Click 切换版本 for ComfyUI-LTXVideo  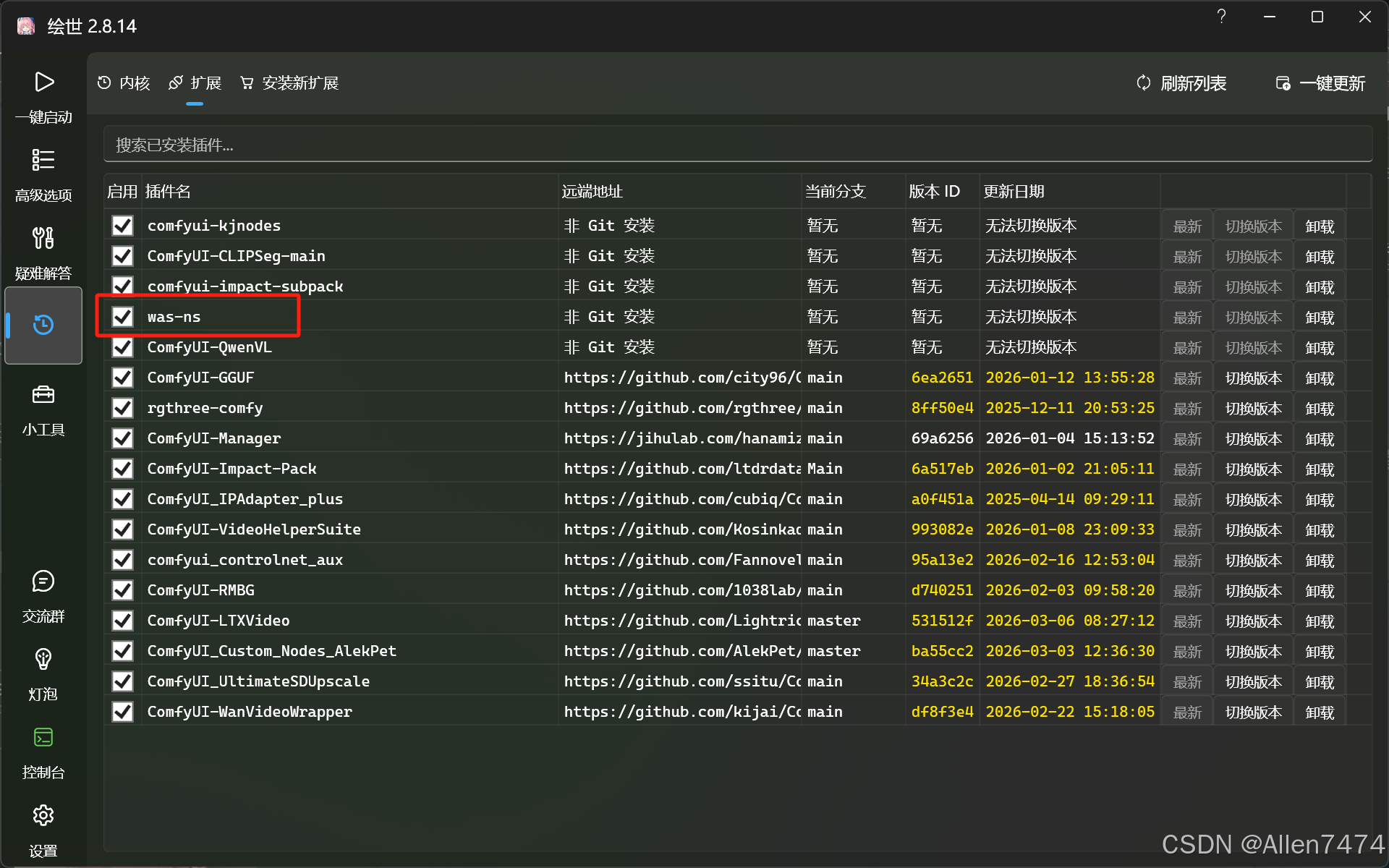click(x=1254, y=621)
